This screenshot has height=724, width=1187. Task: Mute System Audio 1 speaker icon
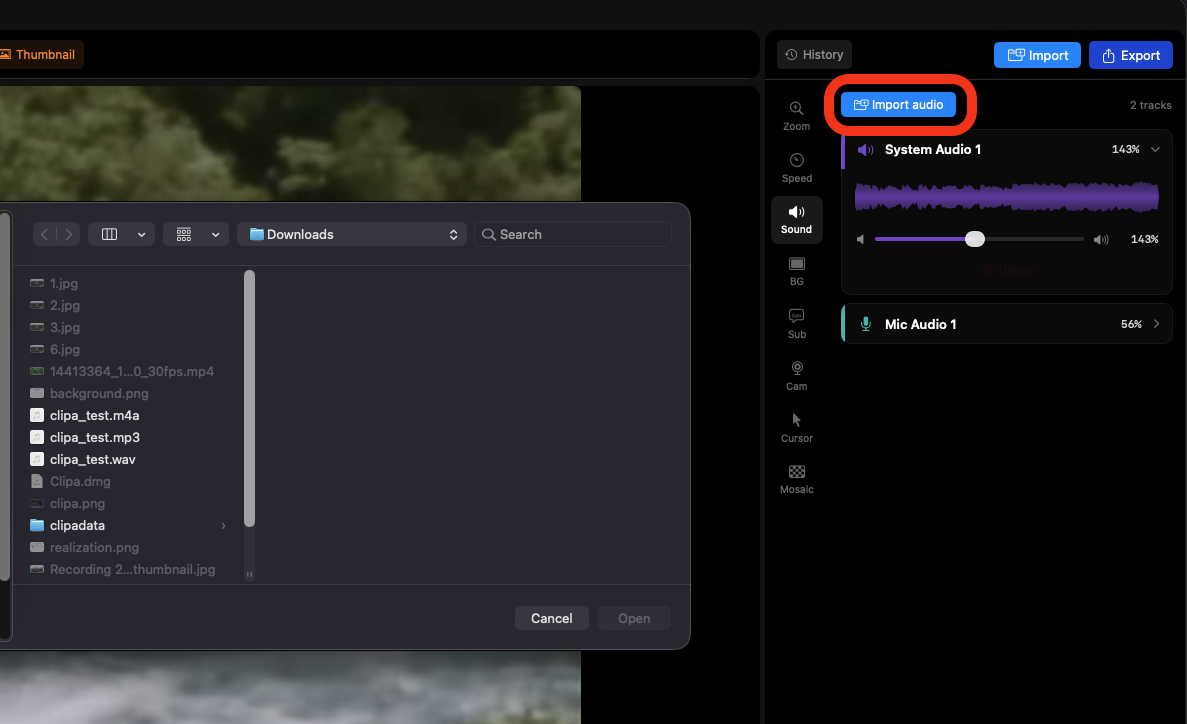click(866, 150)
